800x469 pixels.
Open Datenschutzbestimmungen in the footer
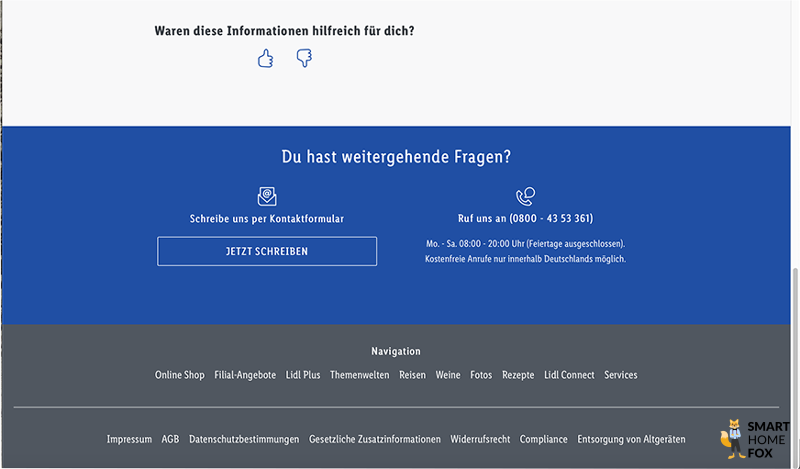click(x=244, y=439)
